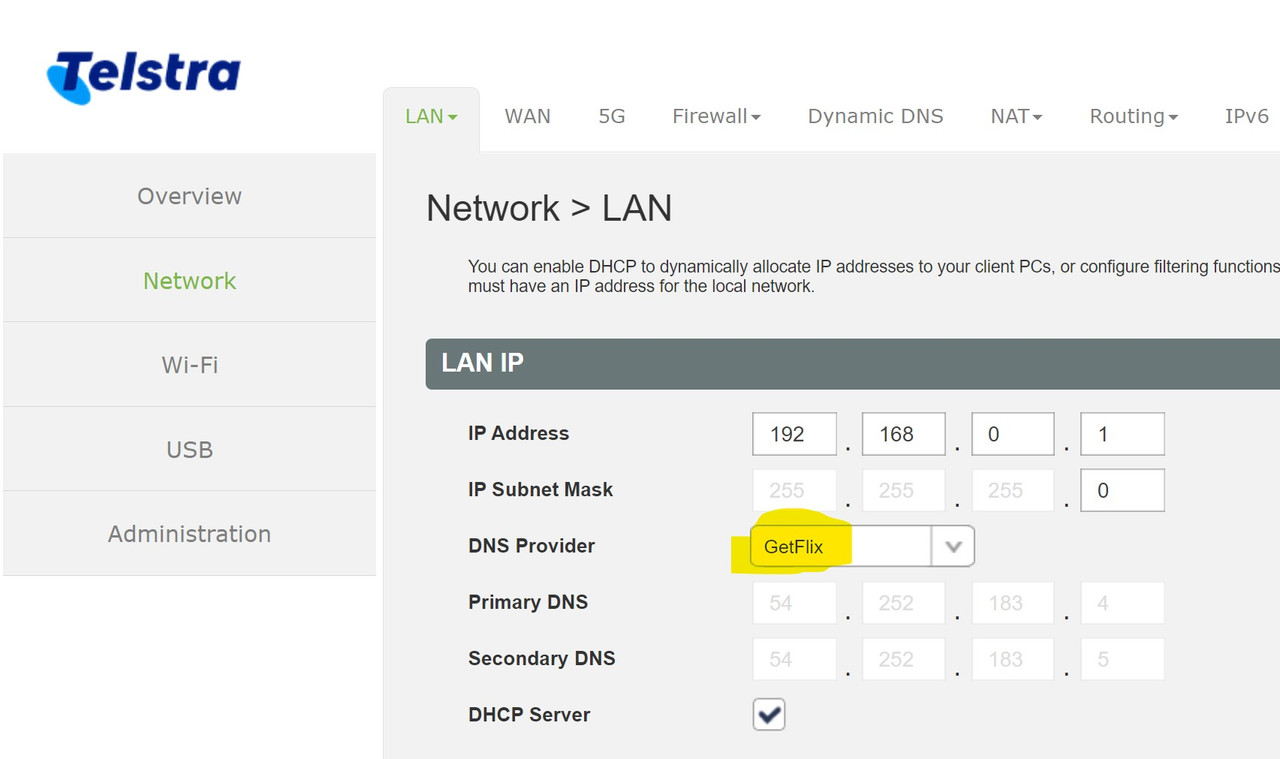The image size is (1280, 759).
Task: Expand the Routing menu tab
Action: [1133, 116]
